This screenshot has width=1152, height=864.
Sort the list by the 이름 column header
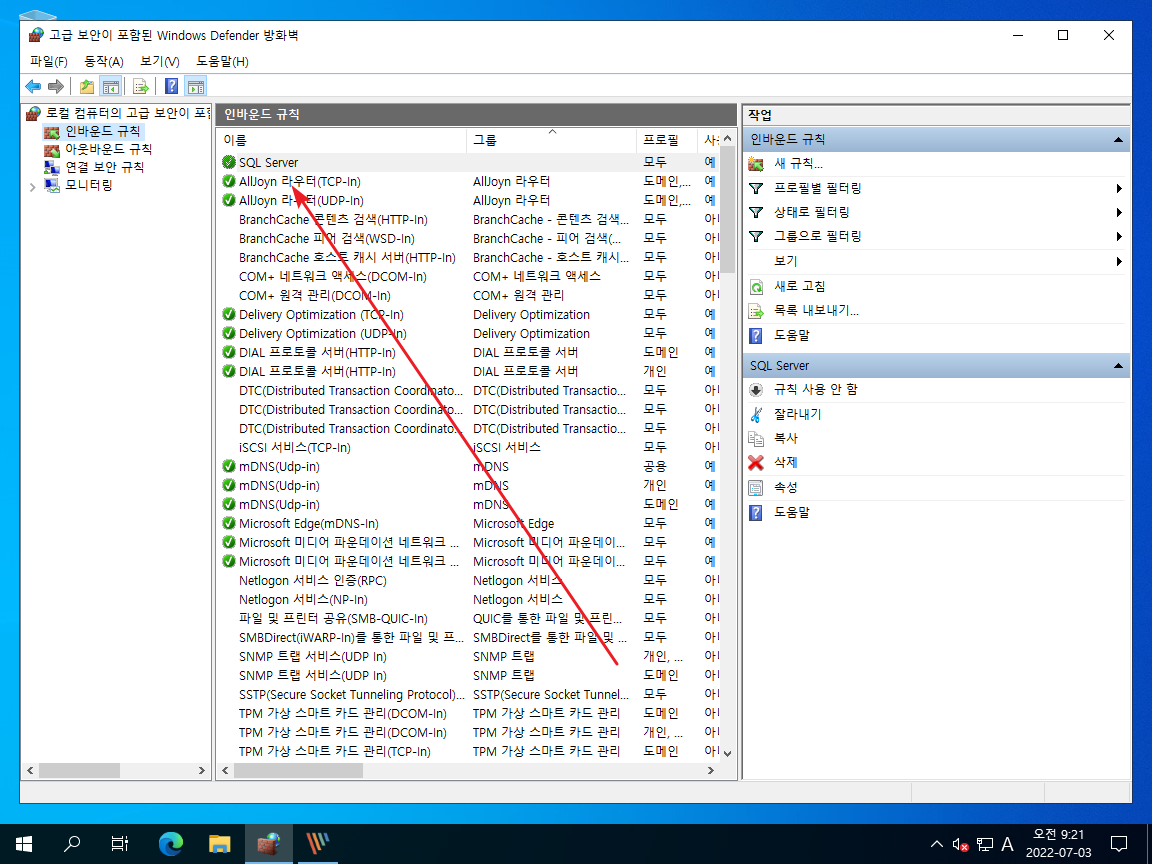click(342, 140)
